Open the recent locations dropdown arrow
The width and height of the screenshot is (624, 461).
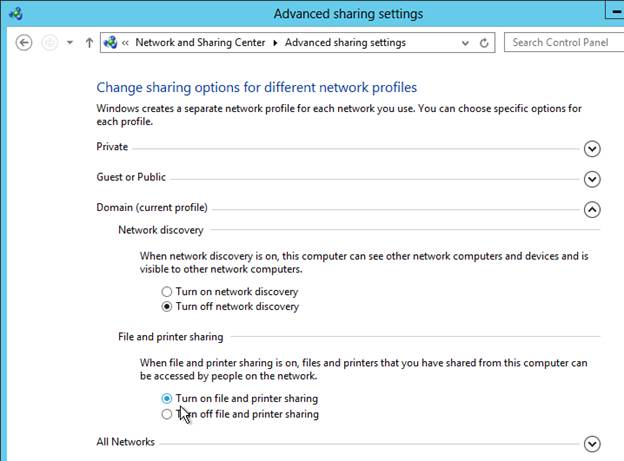pyautogui.click(x=70, y=43)
